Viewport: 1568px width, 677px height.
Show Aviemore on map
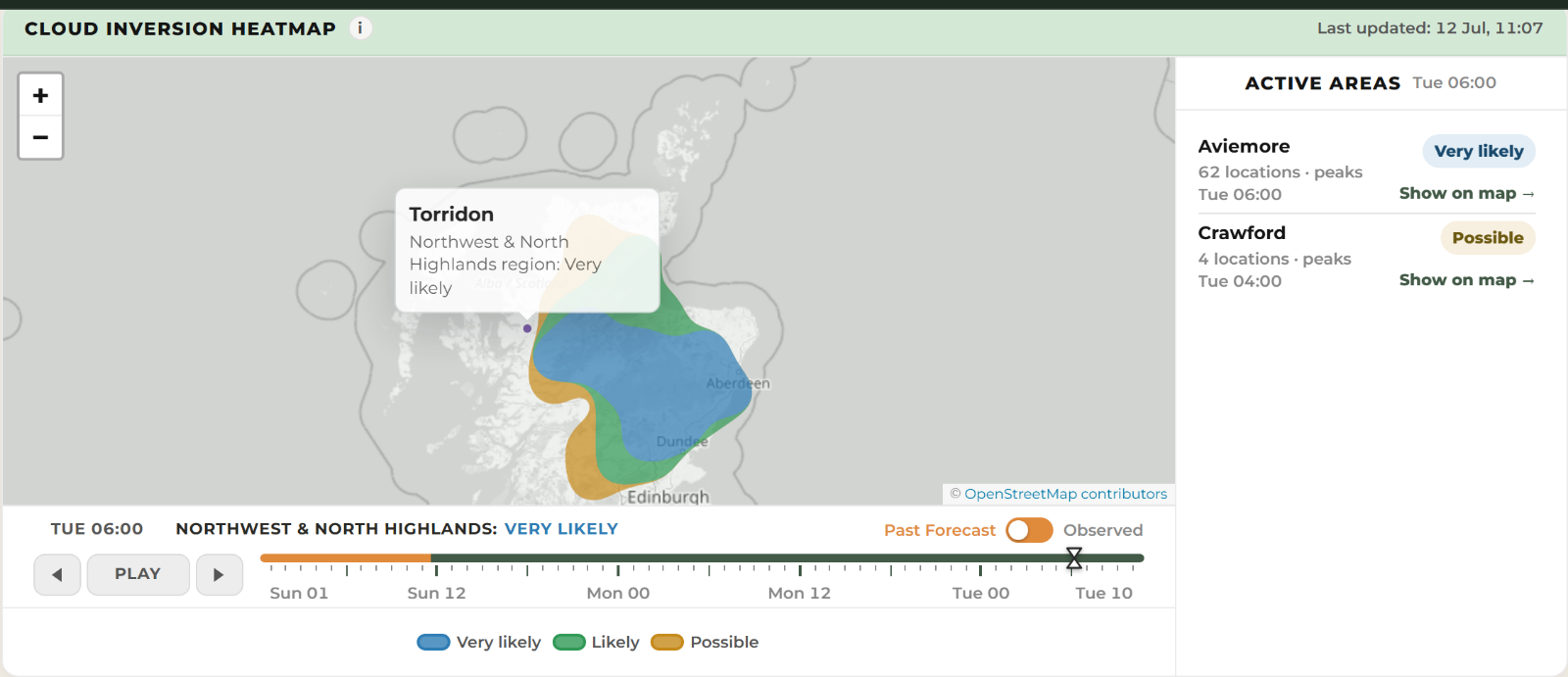(x=1466, y=193)
